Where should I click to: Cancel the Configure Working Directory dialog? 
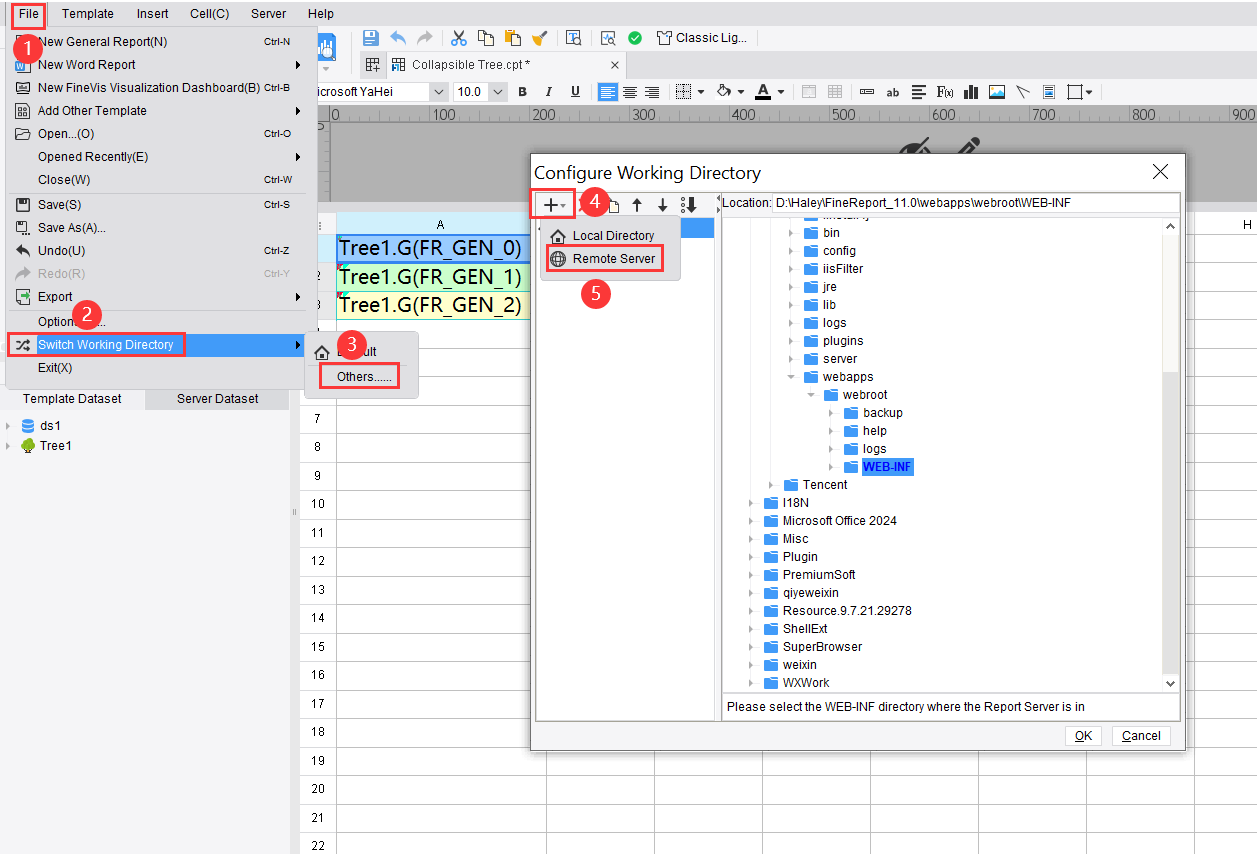click(x=1140, y=735)
